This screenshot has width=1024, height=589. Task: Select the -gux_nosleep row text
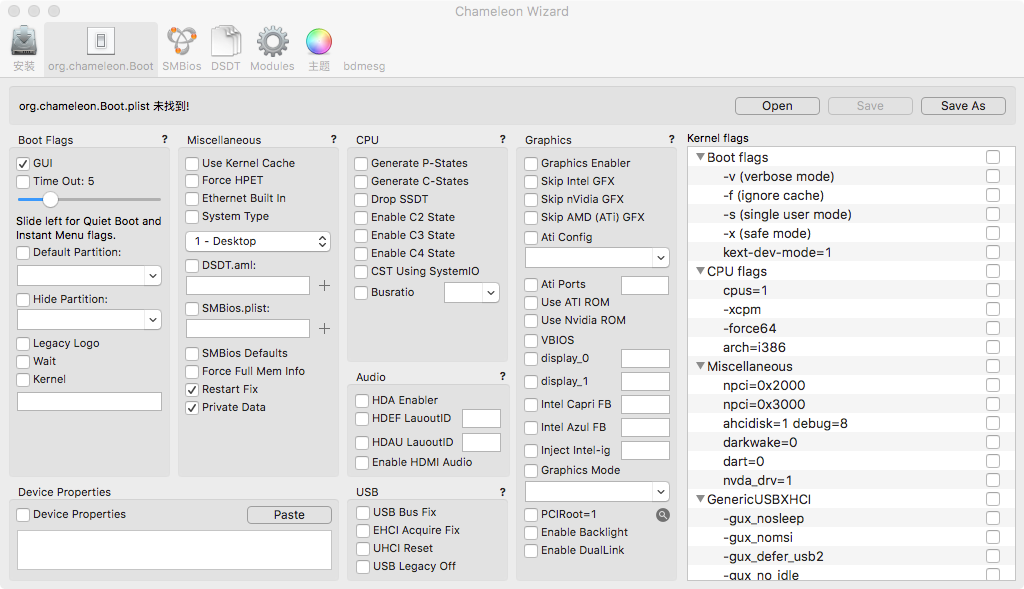[x=763, y=518]
